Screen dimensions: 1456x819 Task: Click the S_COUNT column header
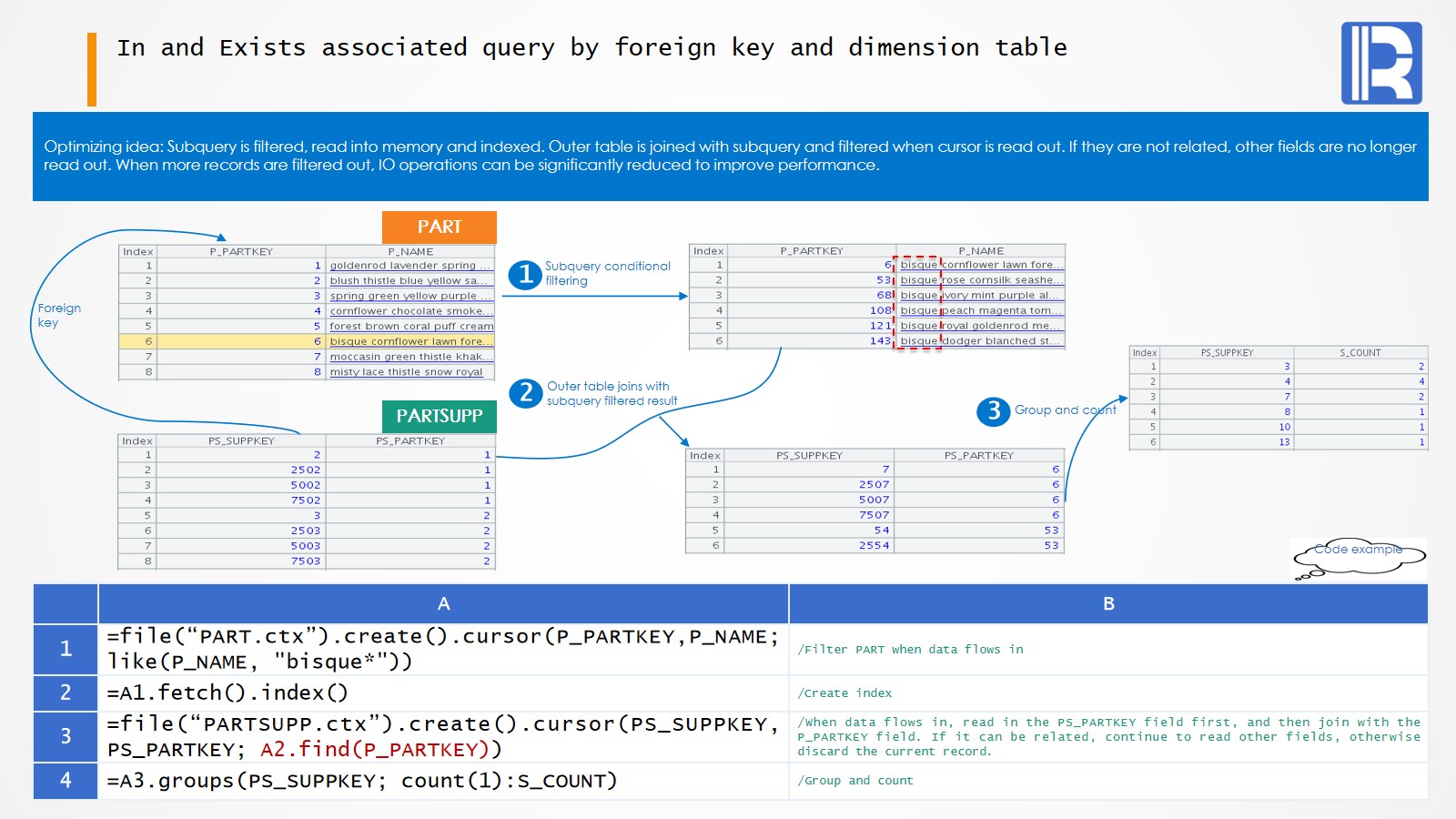click(1360, 353)
